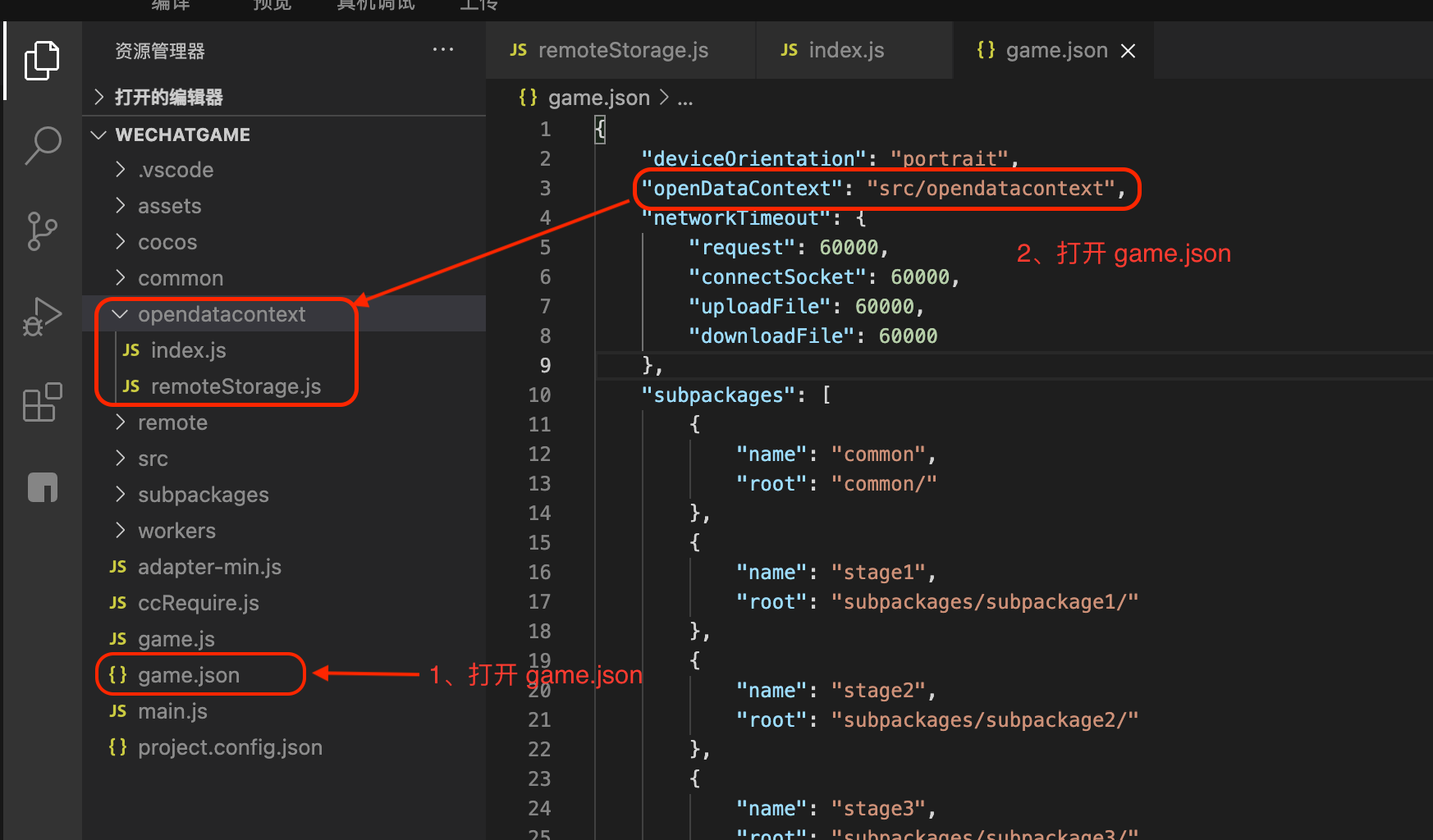Screen dimensions: 1433x840
Task: Click the "openDataContext" key on line 3
Action: pos(741,189)
